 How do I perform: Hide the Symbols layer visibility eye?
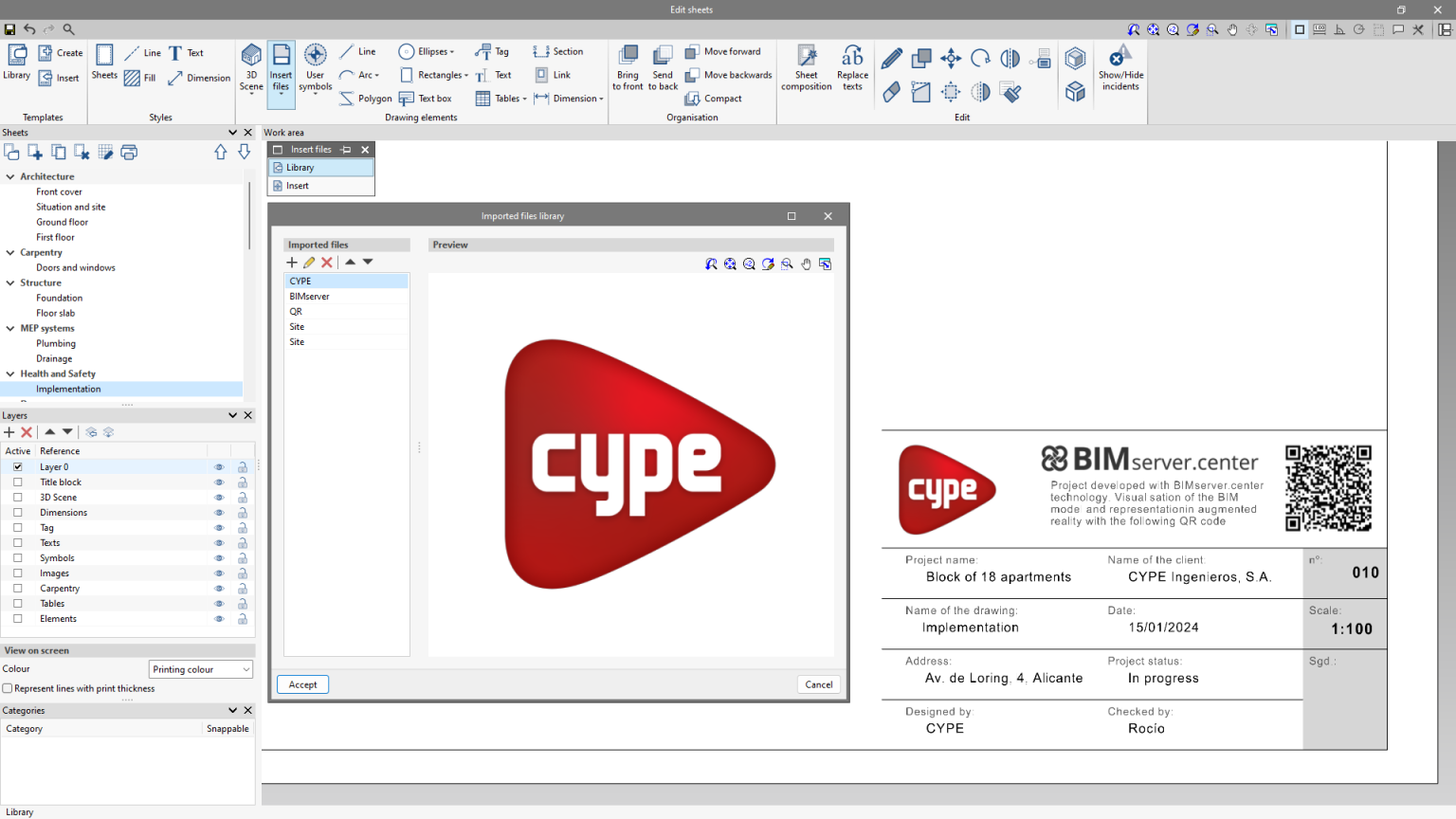[x=219, y=557]
